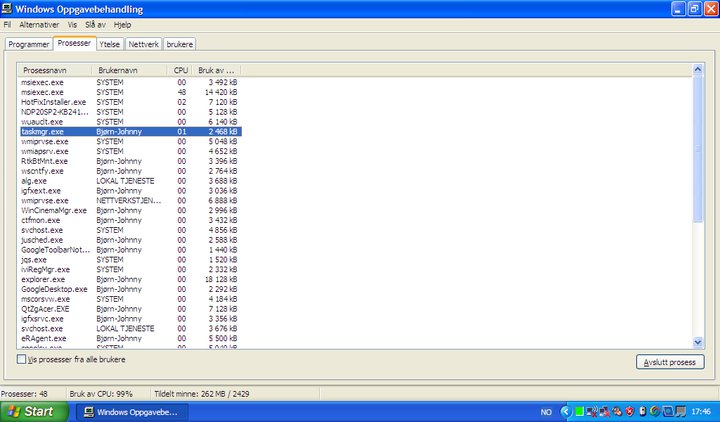This screenshot has height=422, width=720.
Task: Select wmiprvse.exe run by NETTVERKSTJEN...
Action: 130,201
